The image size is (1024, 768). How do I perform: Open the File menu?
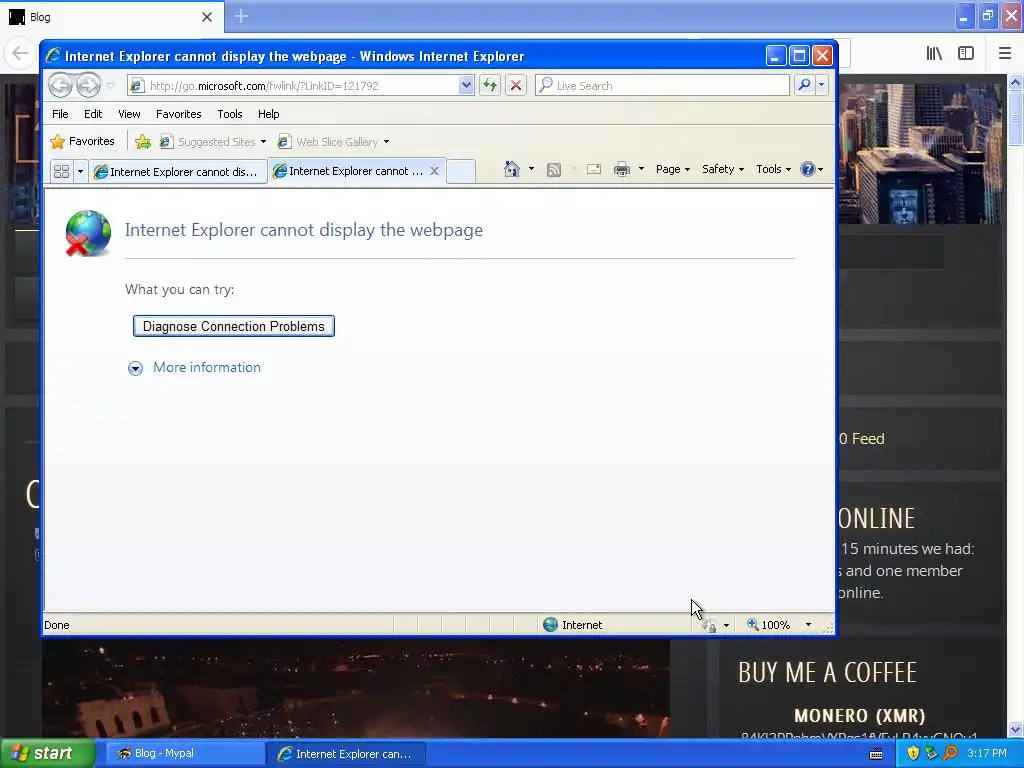point(60,114)
